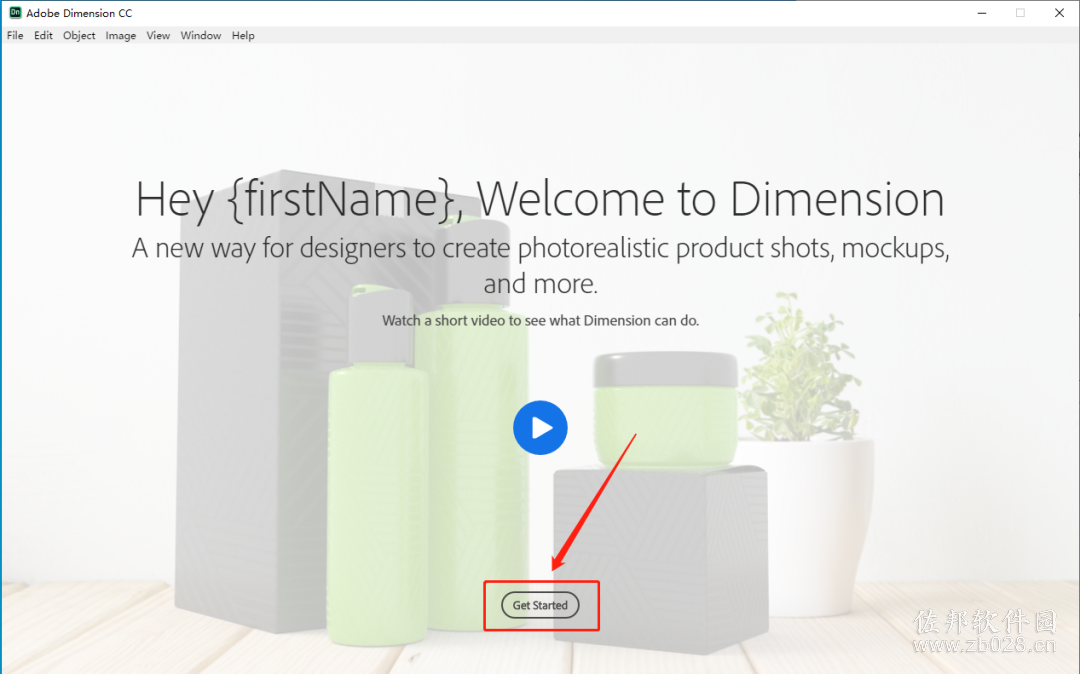Image resolution: width=1080 pixels, height=674 pixels.
Task: Open the View menu
Action: pos(158,35)
